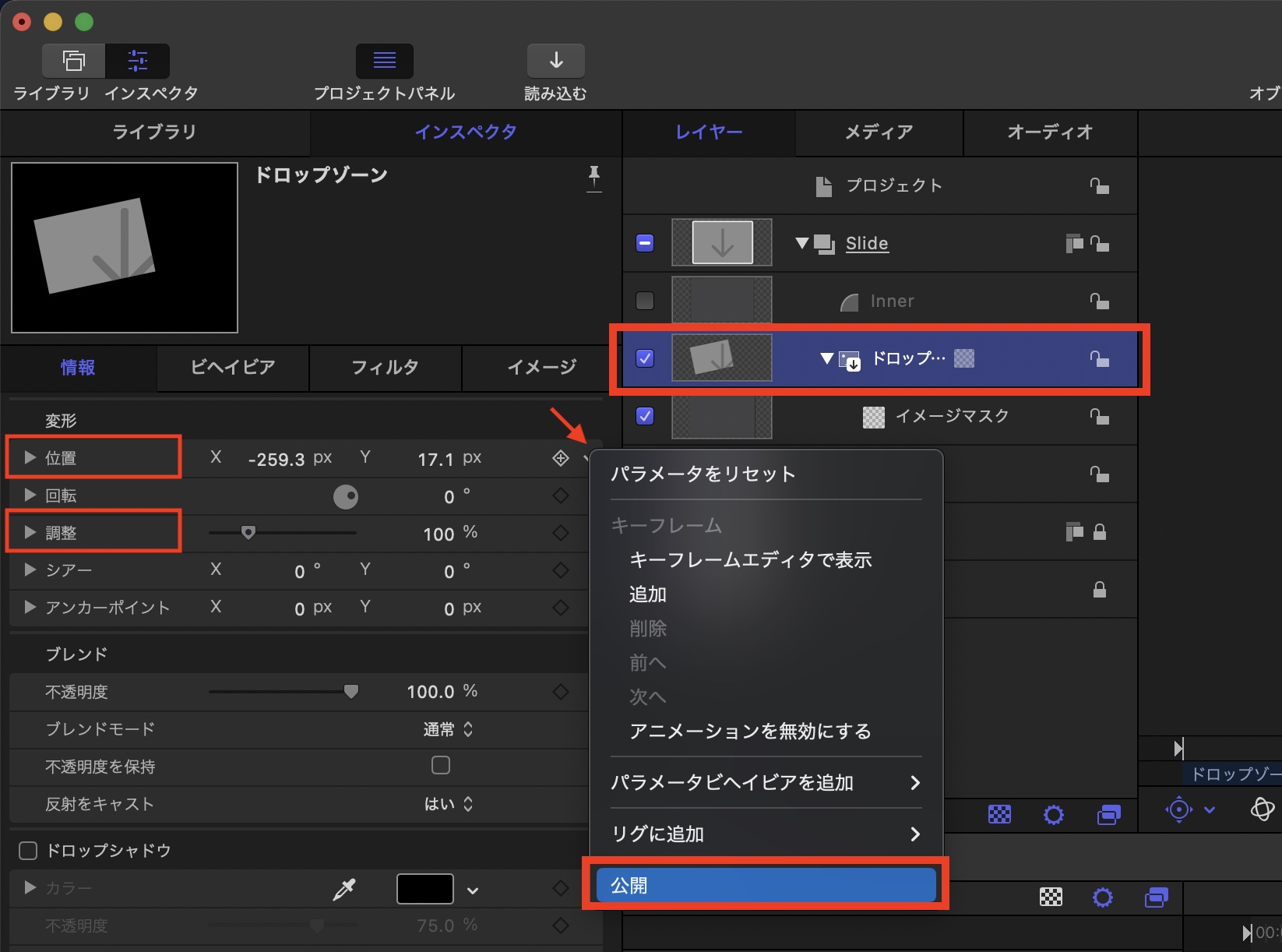Select パラメータをリセット menu entry
Screen dimensions: 1282x952
703,474
